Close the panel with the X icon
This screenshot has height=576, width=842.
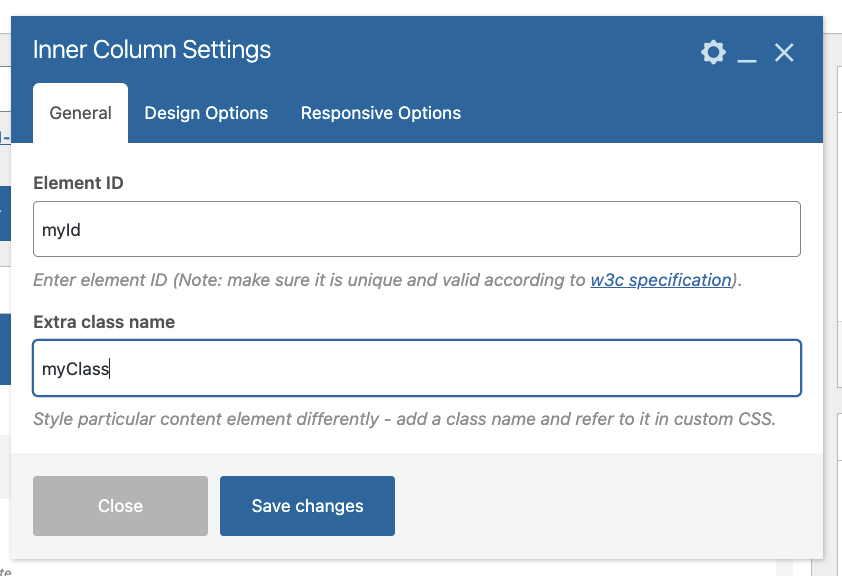(784, 53)
